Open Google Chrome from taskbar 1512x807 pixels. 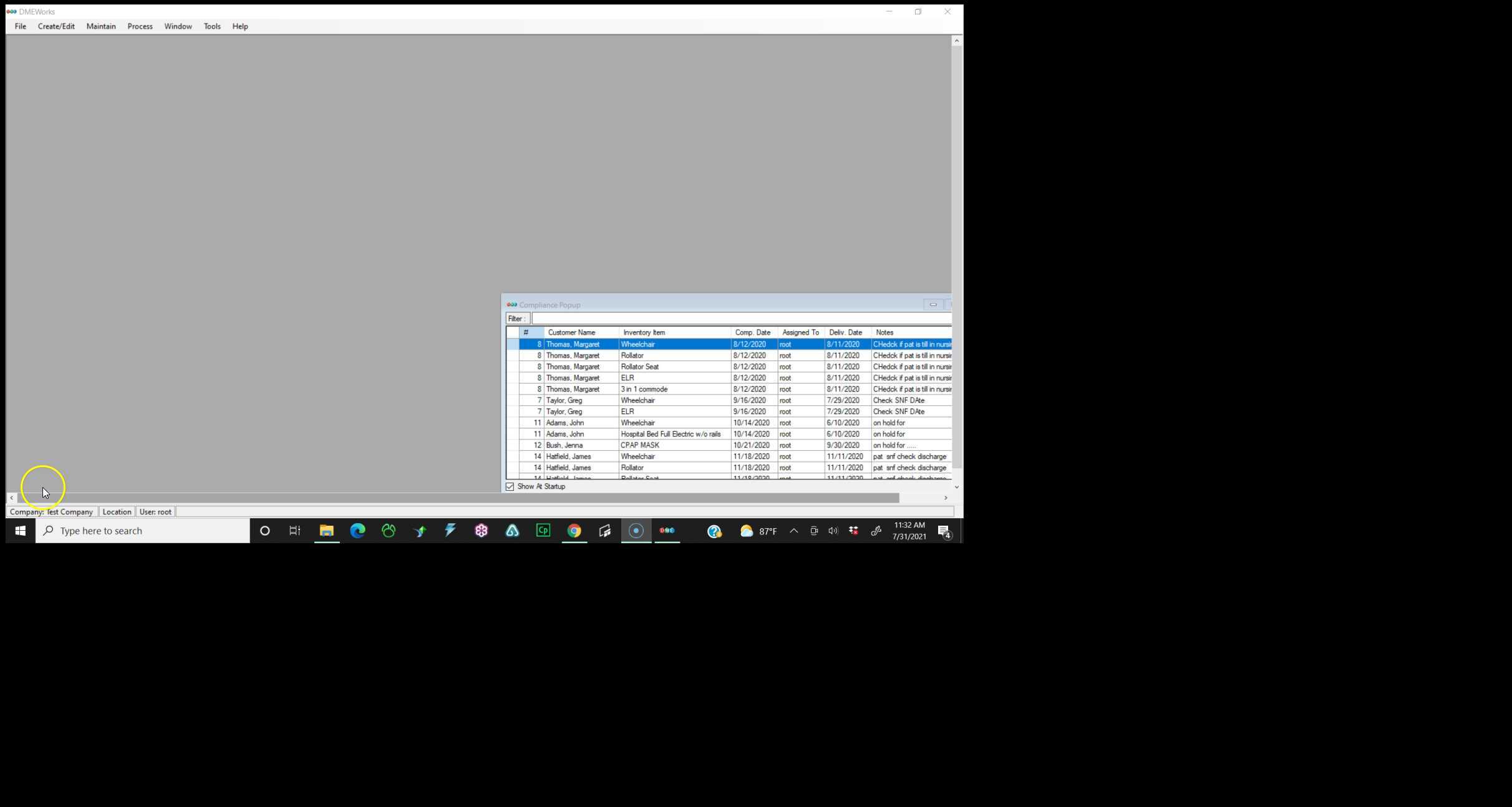574,531
